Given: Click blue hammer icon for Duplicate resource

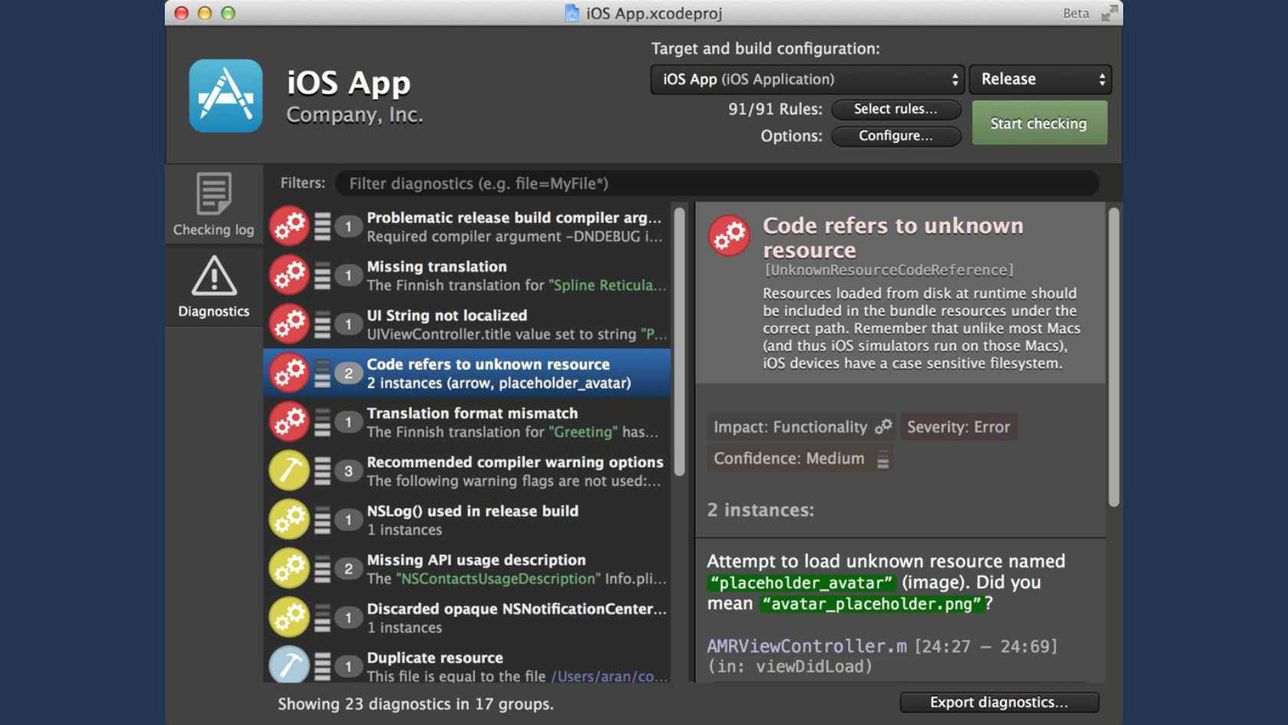Looking at the screenshot, I should point(289,666).
